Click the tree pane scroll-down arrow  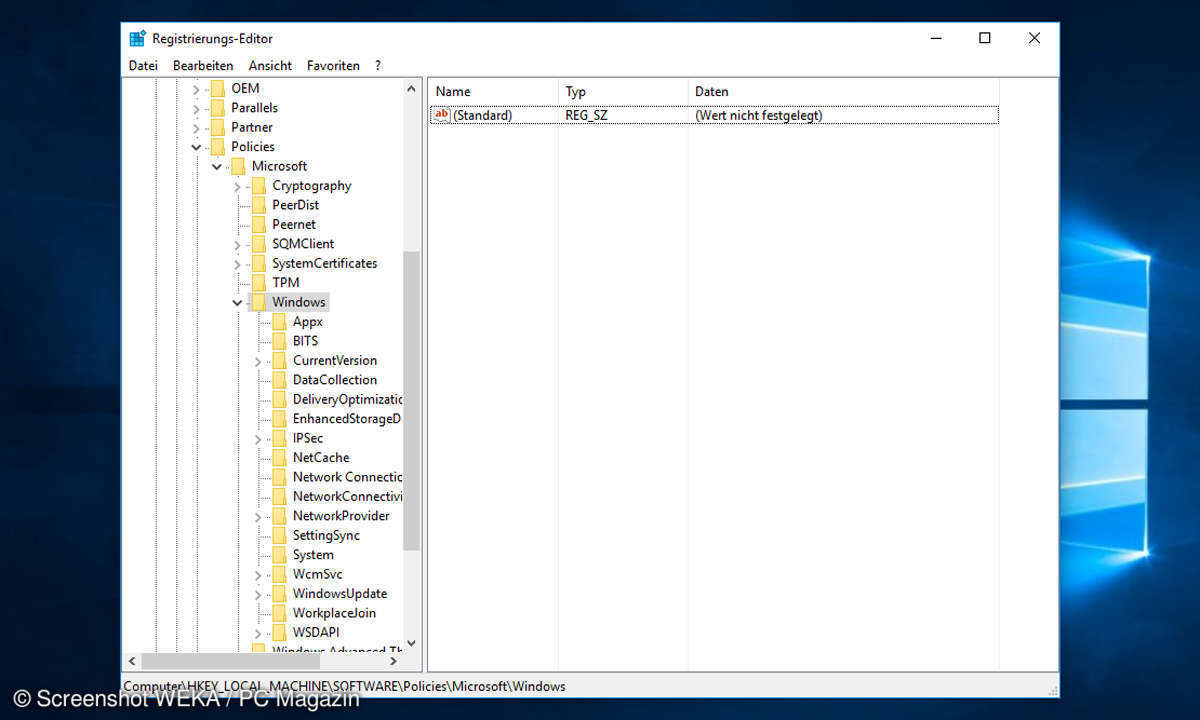click(x=411, y=644)
